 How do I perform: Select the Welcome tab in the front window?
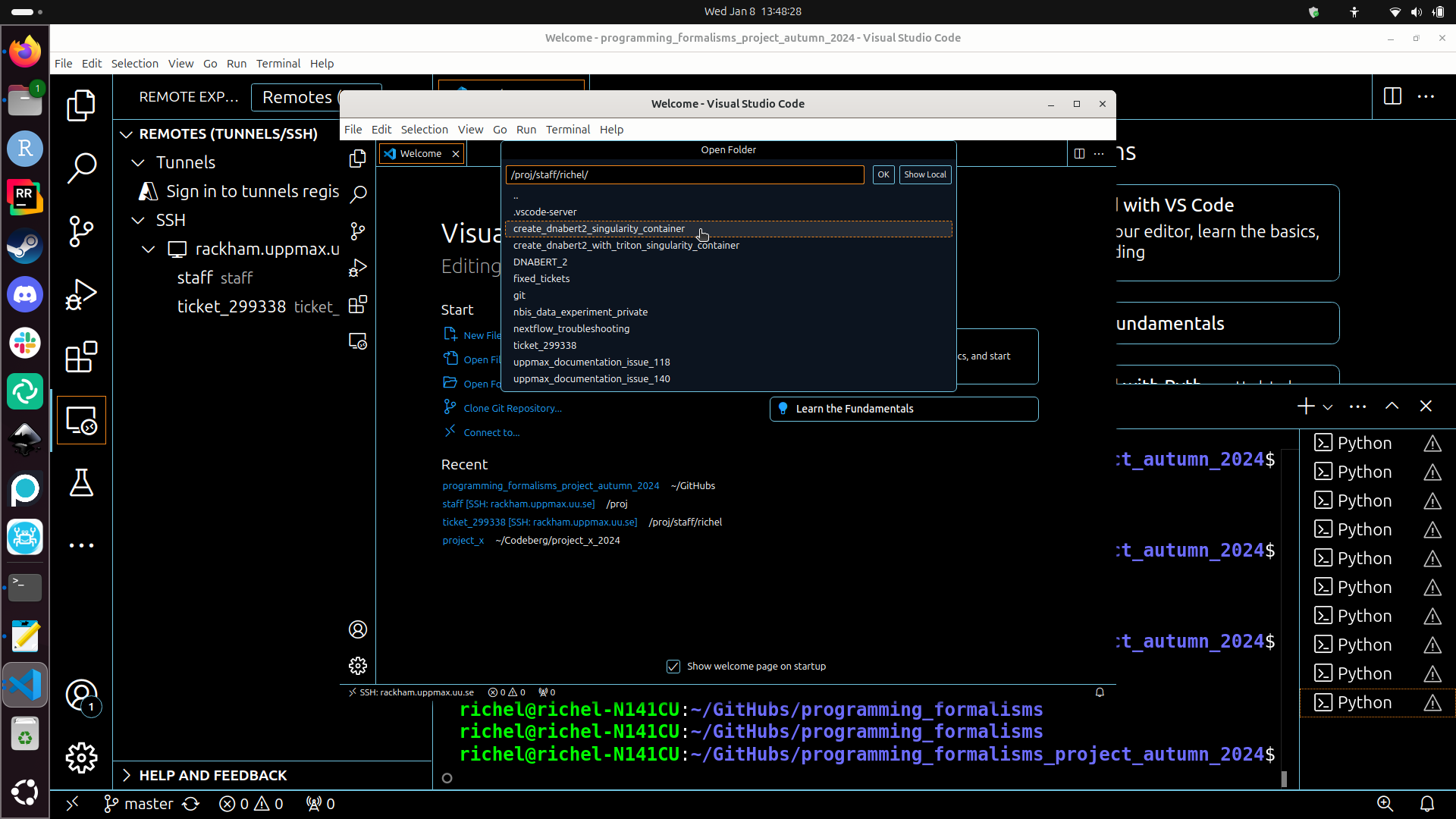[422, 154]
